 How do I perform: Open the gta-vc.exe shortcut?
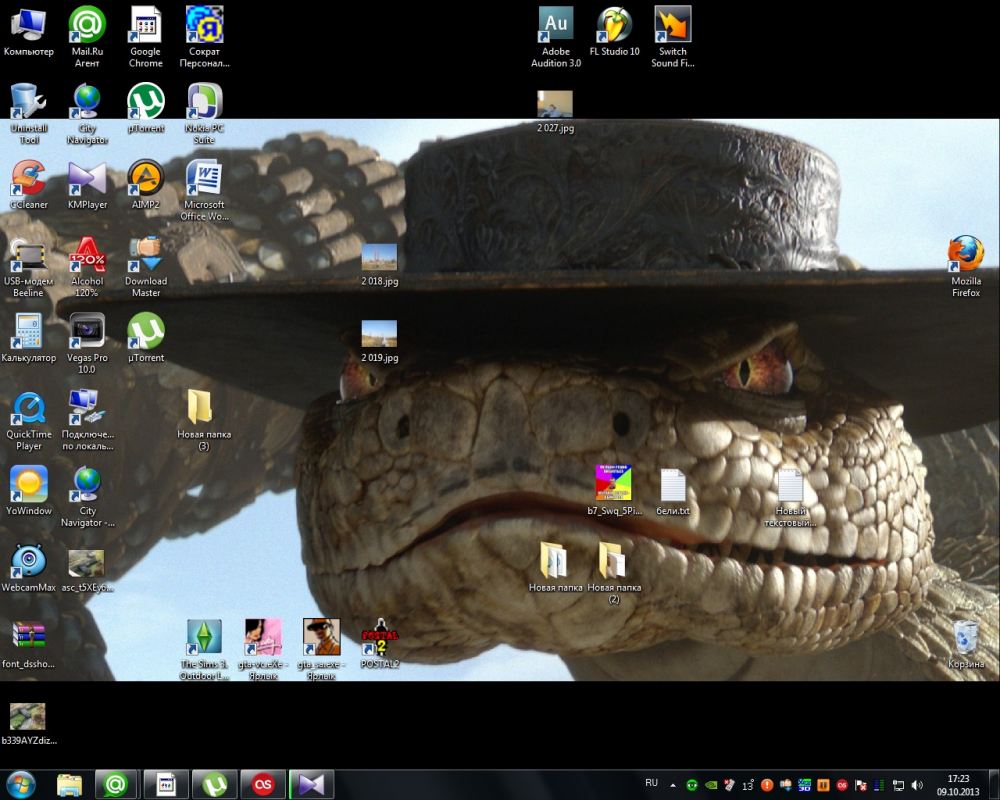click(263, 649)
